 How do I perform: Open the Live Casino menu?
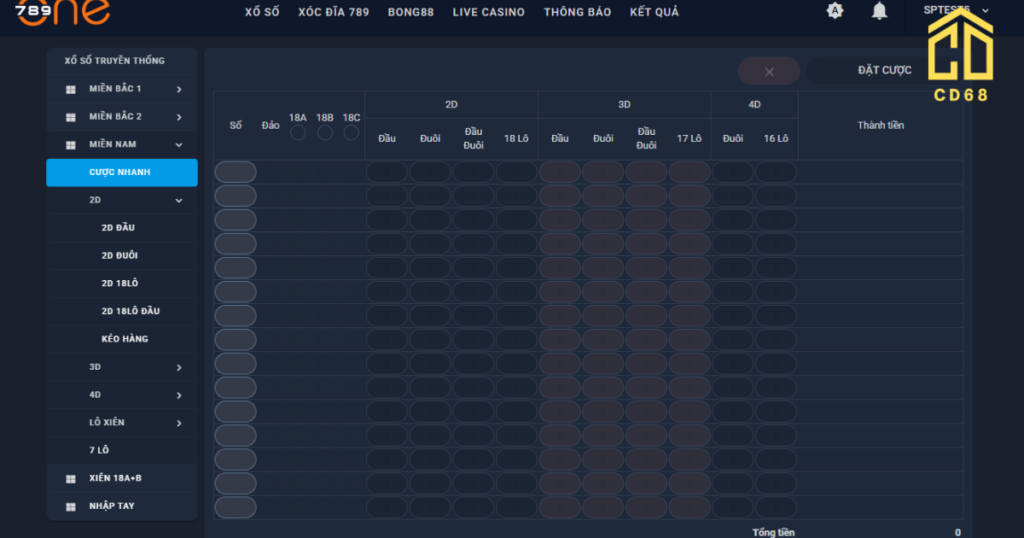(x=488, y=12)
